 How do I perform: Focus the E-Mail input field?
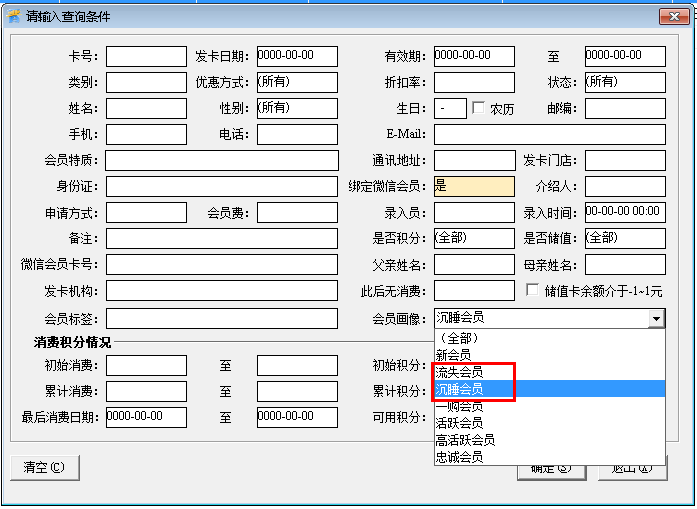[x=549, y=134]
